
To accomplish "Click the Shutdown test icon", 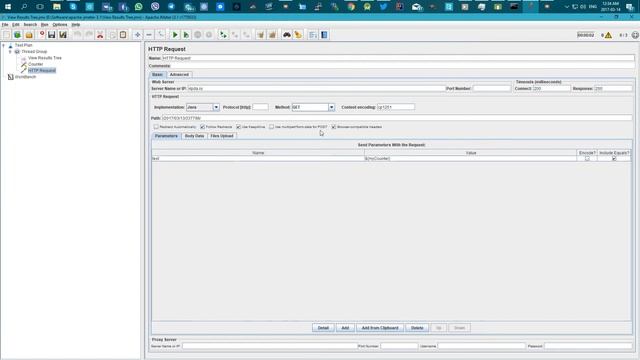I will pyautogui.click(x=209, y=35).
